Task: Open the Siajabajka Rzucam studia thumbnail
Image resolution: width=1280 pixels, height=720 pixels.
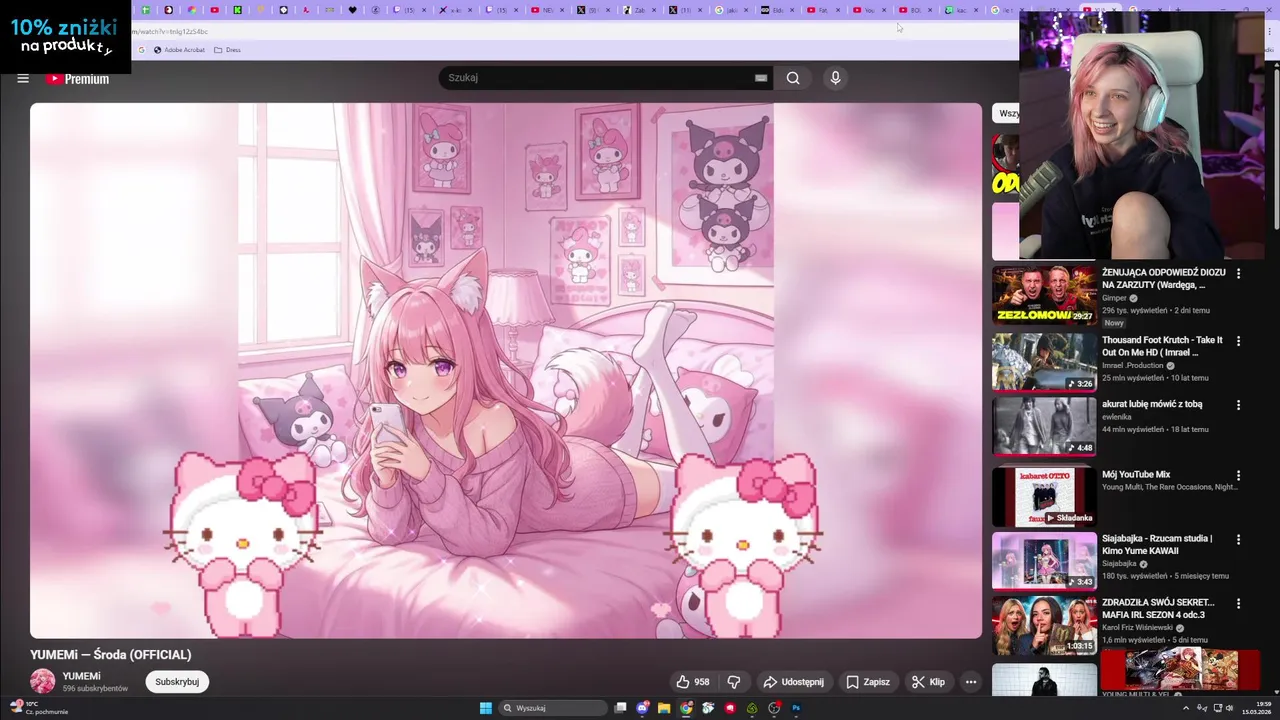Action: tap(1044, 561)
